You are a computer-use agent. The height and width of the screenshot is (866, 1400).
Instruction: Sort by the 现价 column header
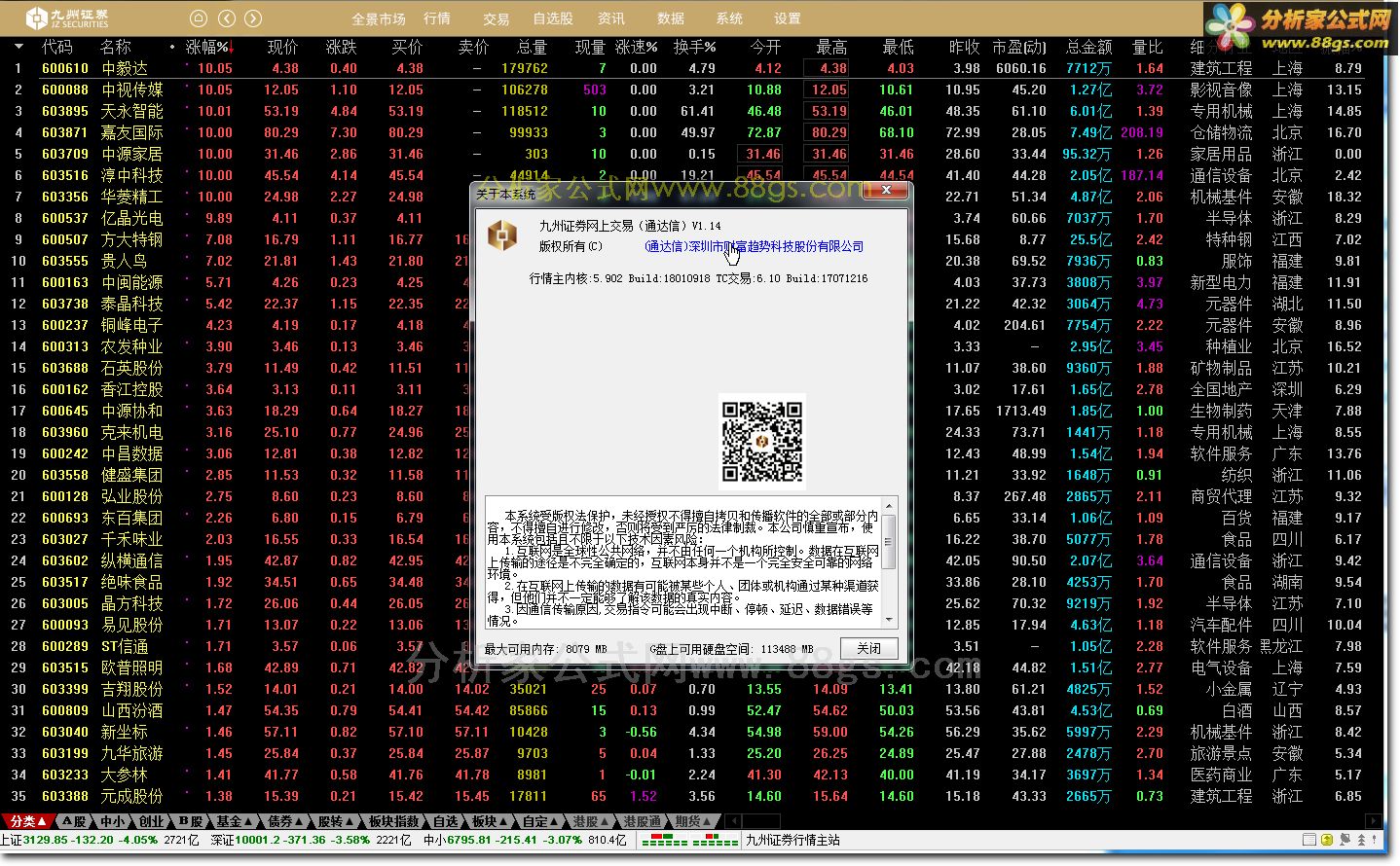pyautogui.click(x=282, y=47)
